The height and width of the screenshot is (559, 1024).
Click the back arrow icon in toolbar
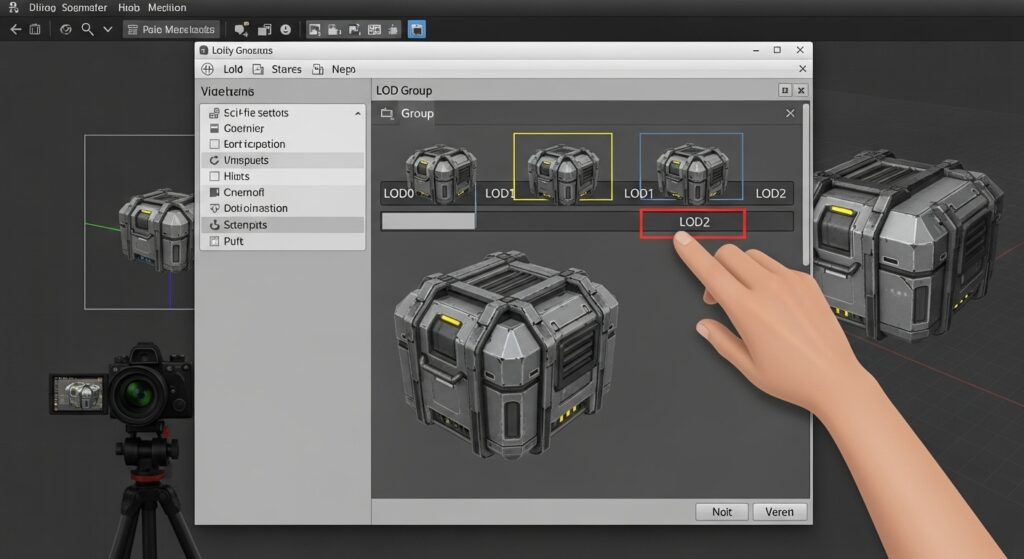[x=16, y=29]
